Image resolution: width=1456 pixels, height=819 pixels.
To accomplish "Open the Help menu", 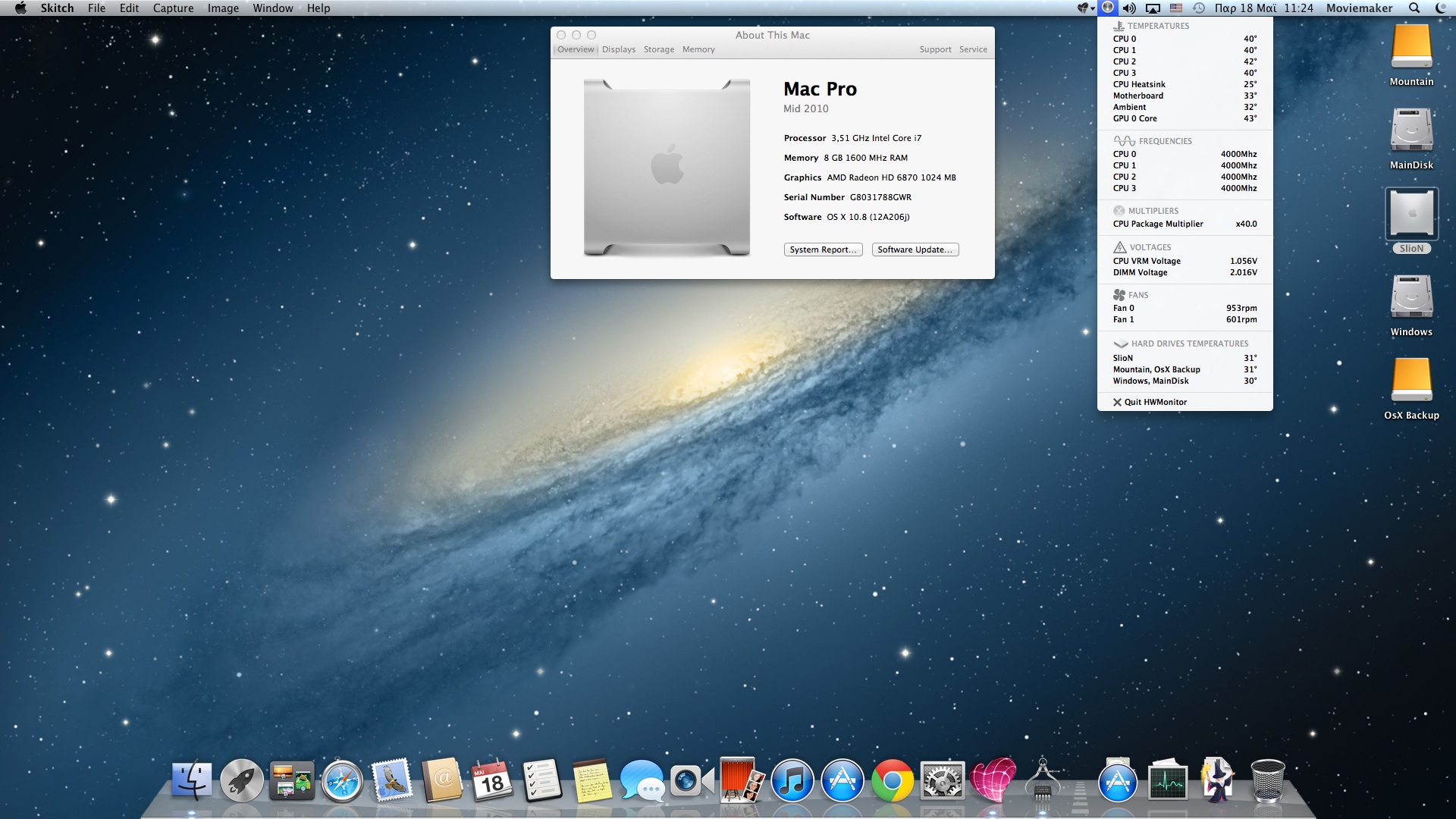I will click(318, 8).
